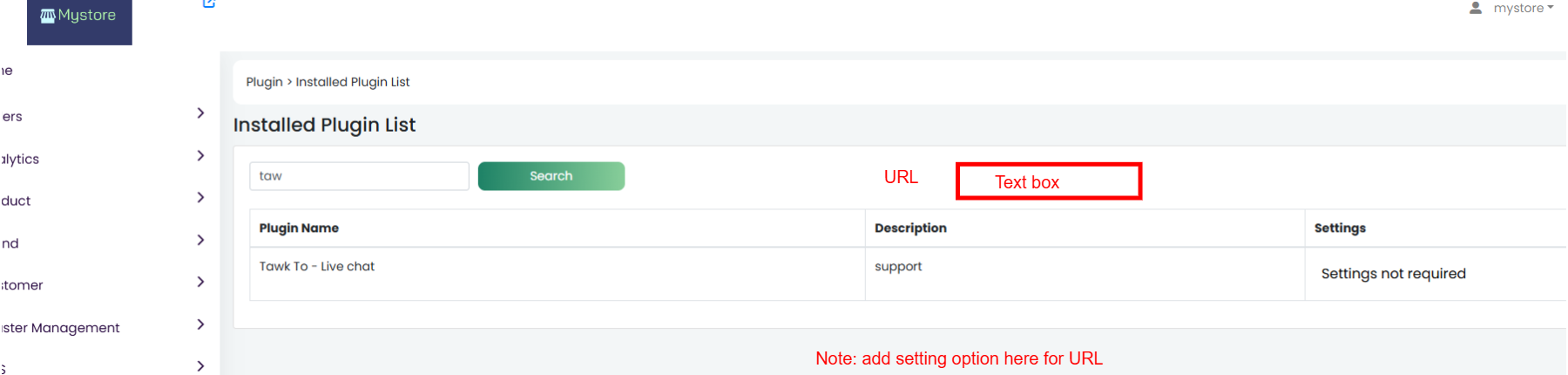Expand the Master Management chevron
The height and width of the screenshot is (375, 1568).
point(200,324)
